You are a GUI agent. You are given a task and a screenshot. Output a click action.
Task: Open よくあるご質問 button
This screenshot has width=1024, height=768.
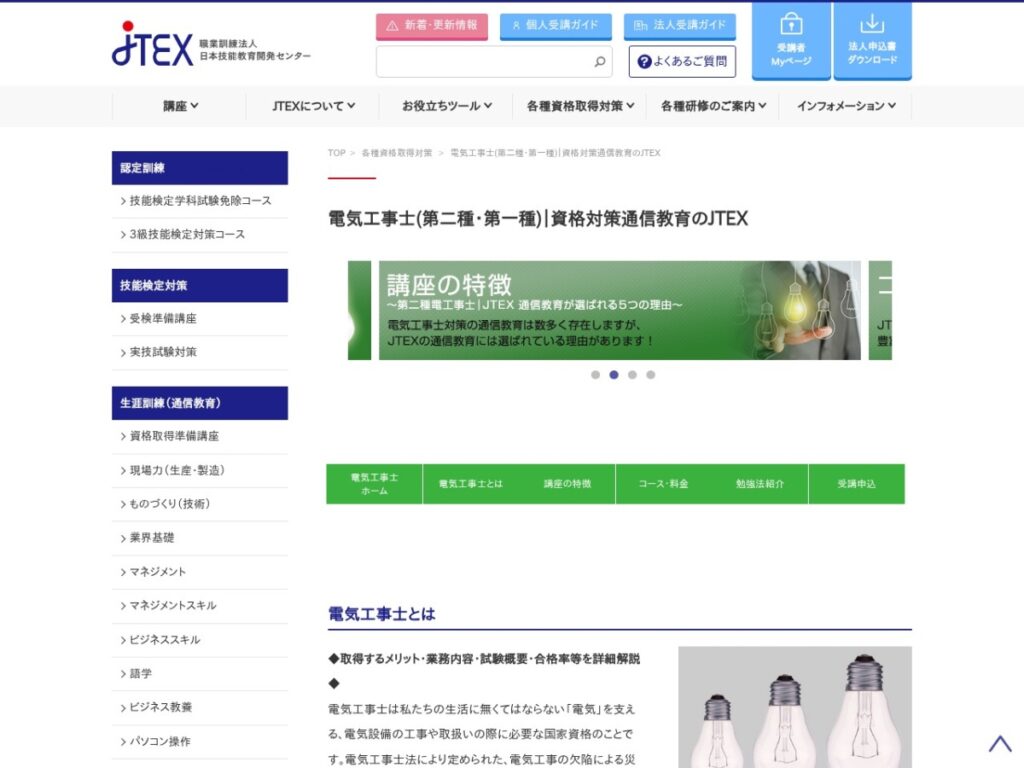(x=682, y=61)
